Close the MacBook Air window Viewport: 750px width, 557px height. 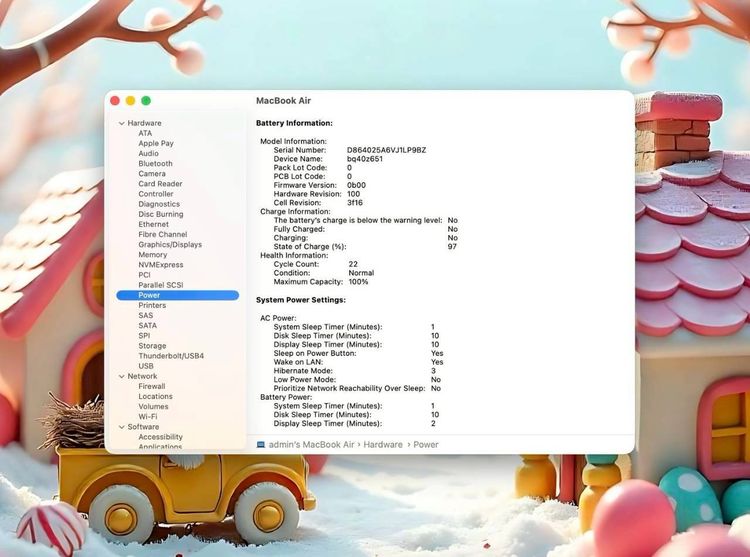[115, 100]
